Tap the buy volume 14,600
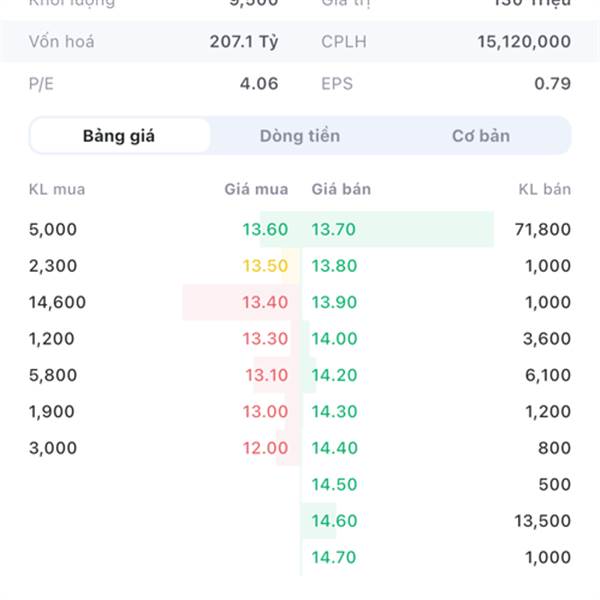The image size is (600, 600). [58, 303]
